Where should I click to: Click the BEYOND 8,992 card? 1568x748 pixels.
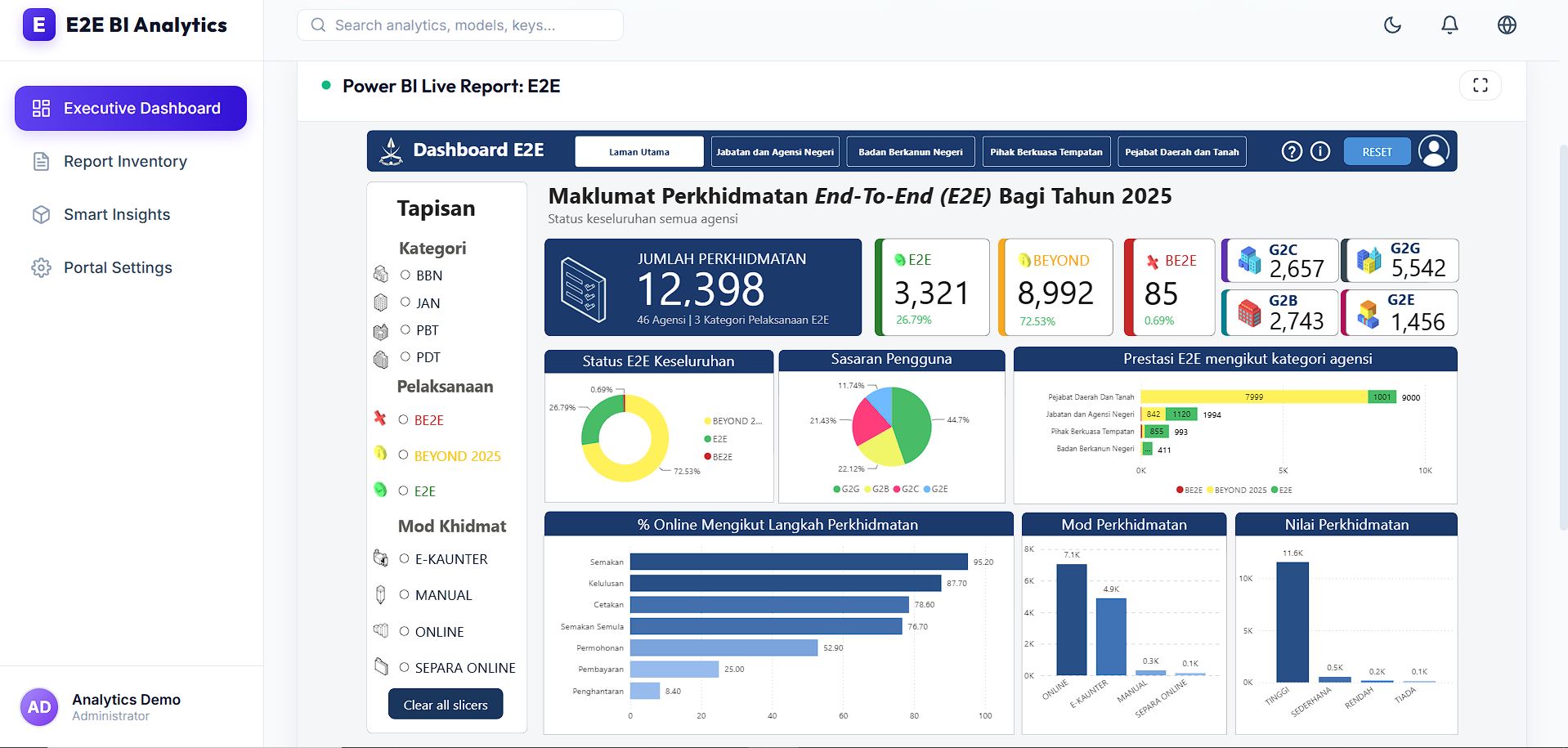pos(1055,287)
